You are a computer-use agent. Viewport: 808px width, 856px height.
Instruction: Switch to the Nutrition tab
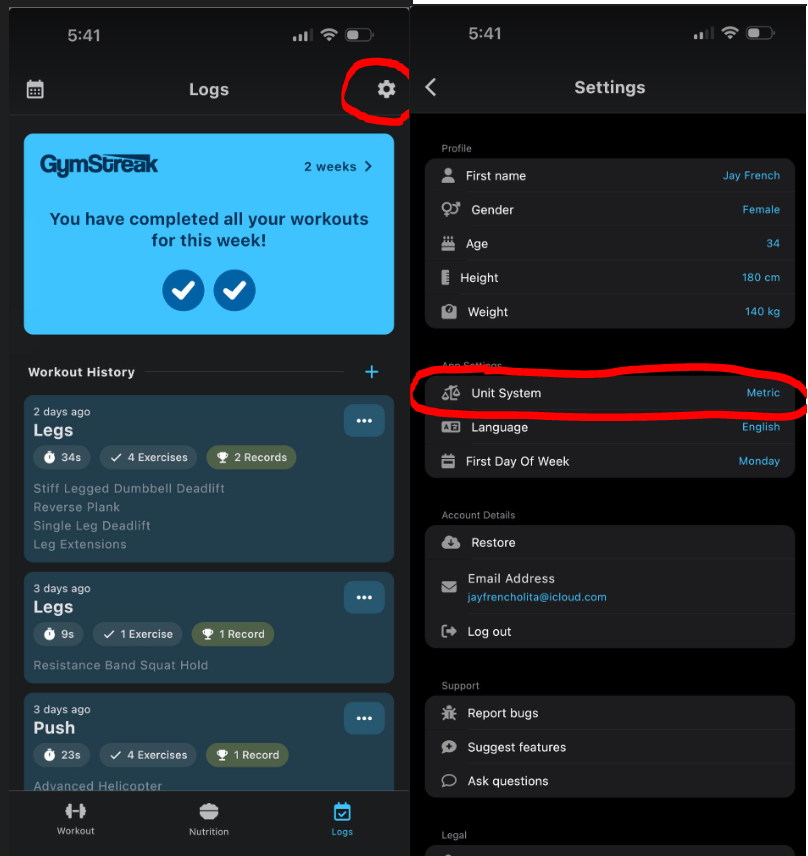click(209, 819)
